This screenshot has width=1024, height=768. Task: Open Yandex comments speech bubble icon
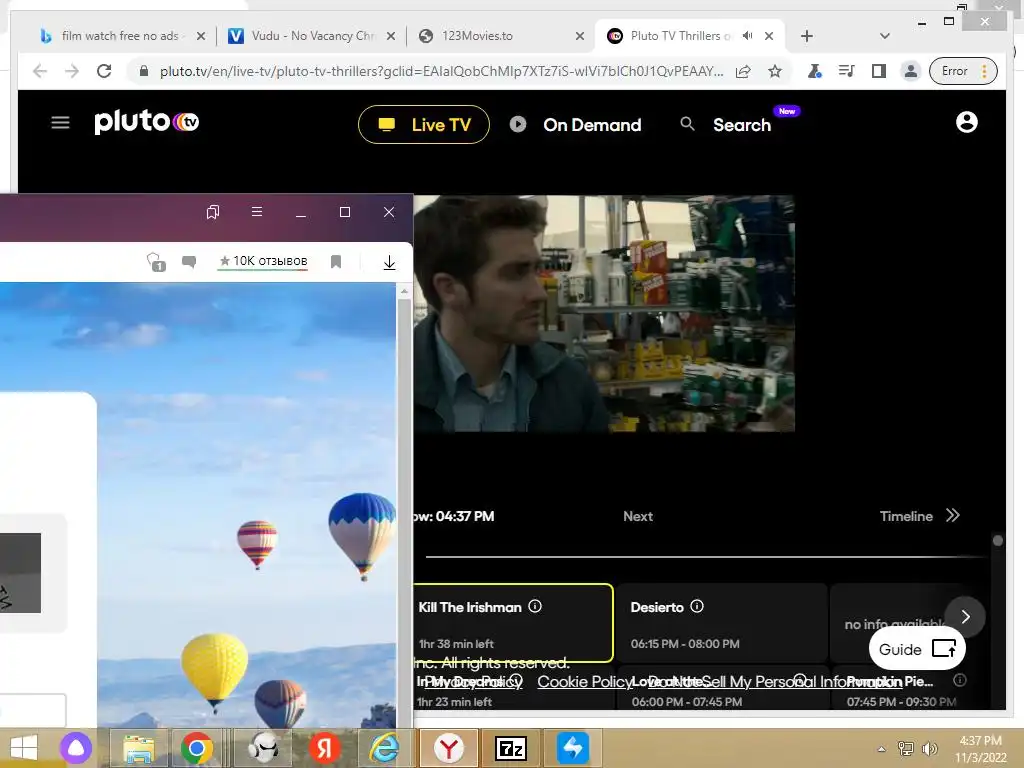coord(189,262)
